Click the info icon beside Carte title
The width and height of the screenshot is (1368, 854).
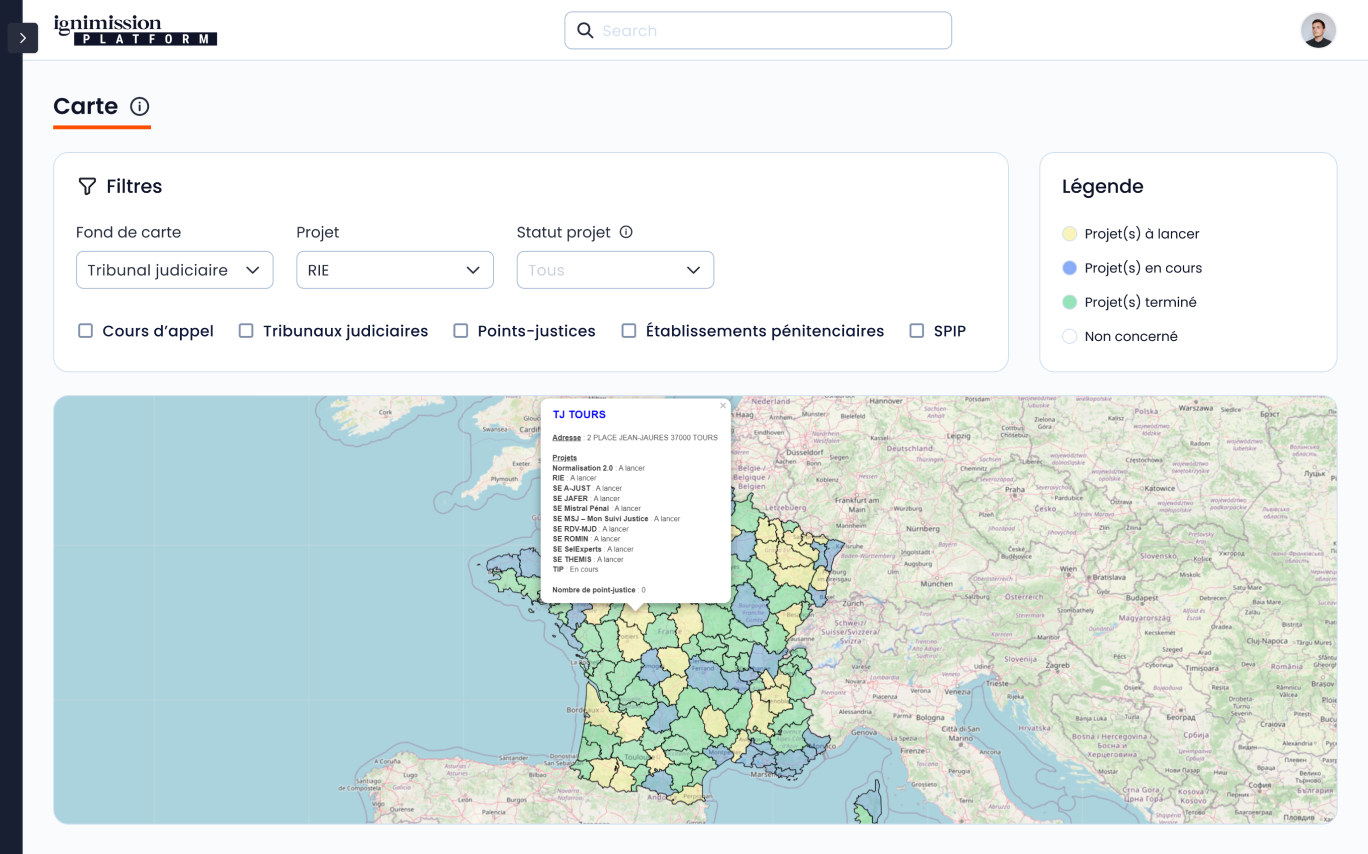coord(140,107)
